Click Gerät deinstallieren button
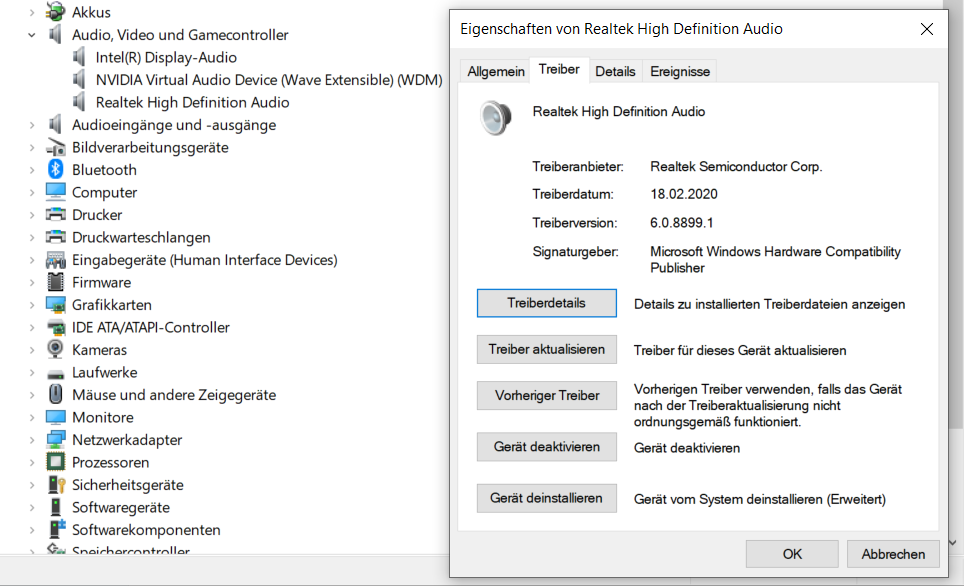The width and height of the screenshot is (964, 586). click(x=547, y=498)
